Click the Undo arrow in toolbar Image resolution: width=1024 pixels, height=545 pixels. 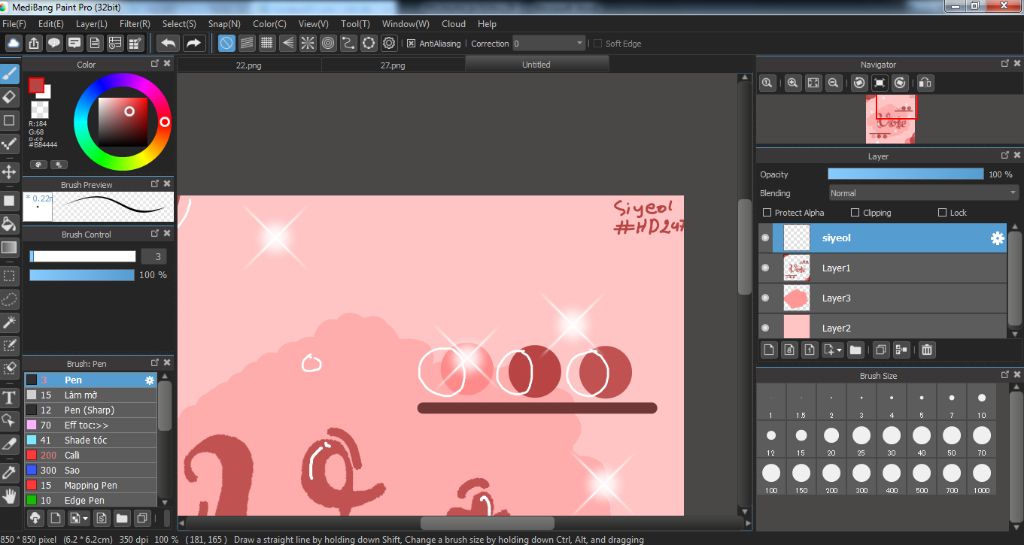point(168,43)
